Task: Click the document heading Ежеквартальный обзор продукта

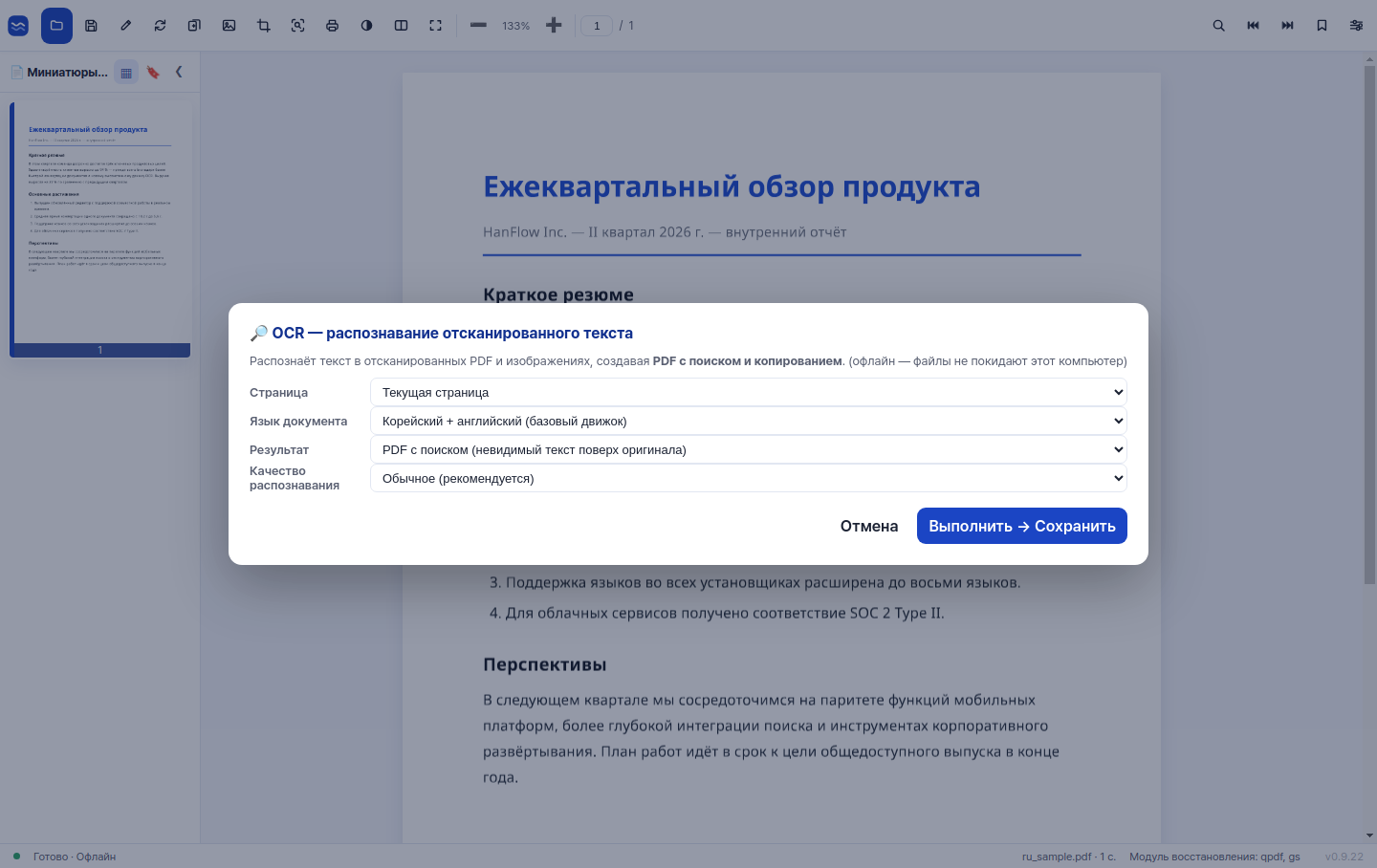Action: pos(732,186)
